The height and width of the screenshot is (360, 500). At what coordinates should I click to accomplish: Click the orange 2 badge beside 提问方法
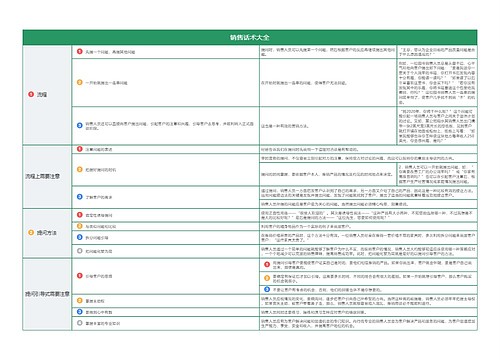tap(31, 232)
